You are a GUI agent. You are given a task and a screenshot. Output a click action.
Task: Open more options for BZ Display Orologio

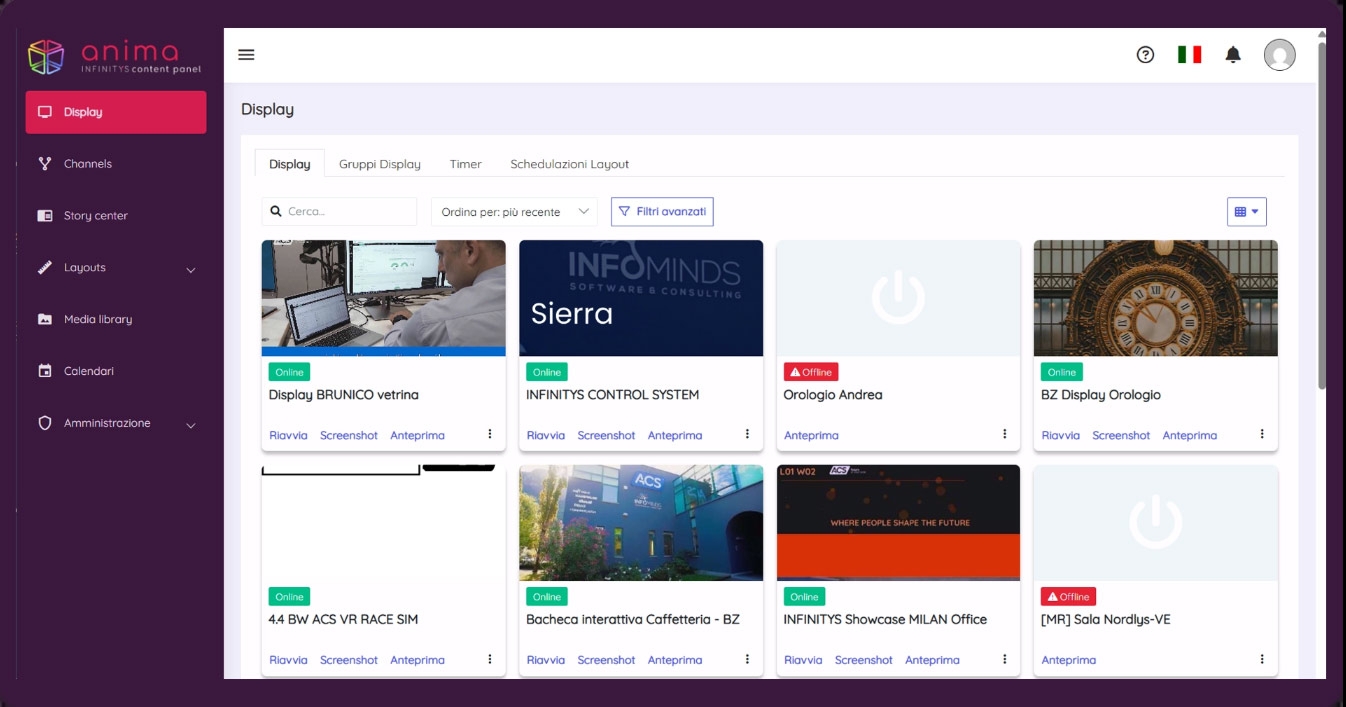1262,434
